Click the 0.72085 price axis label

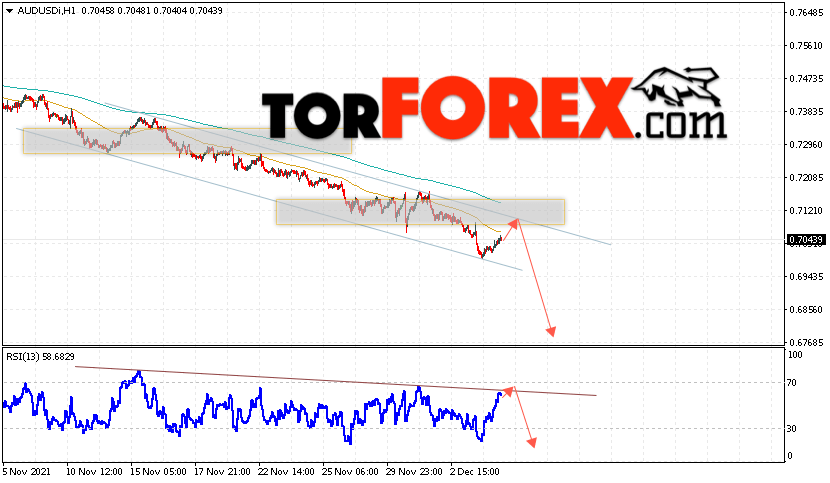[806, 177]
